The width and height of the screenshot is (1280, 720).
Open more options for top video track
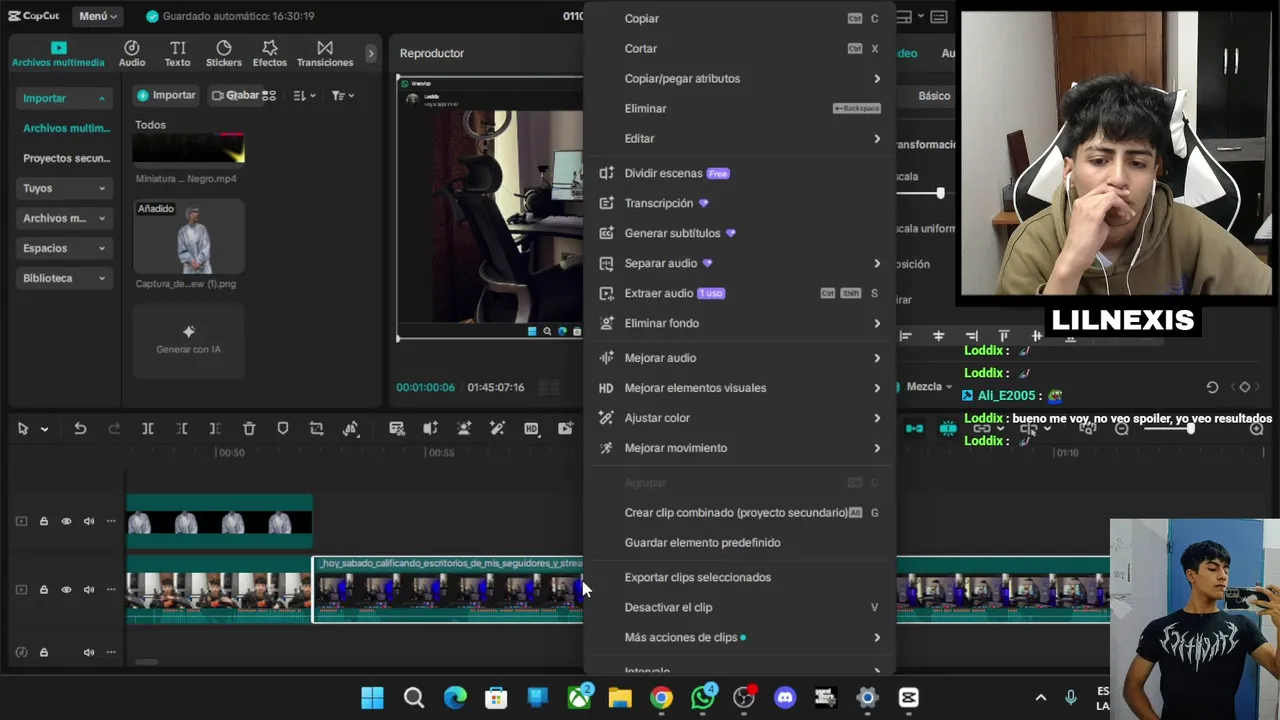111,521
